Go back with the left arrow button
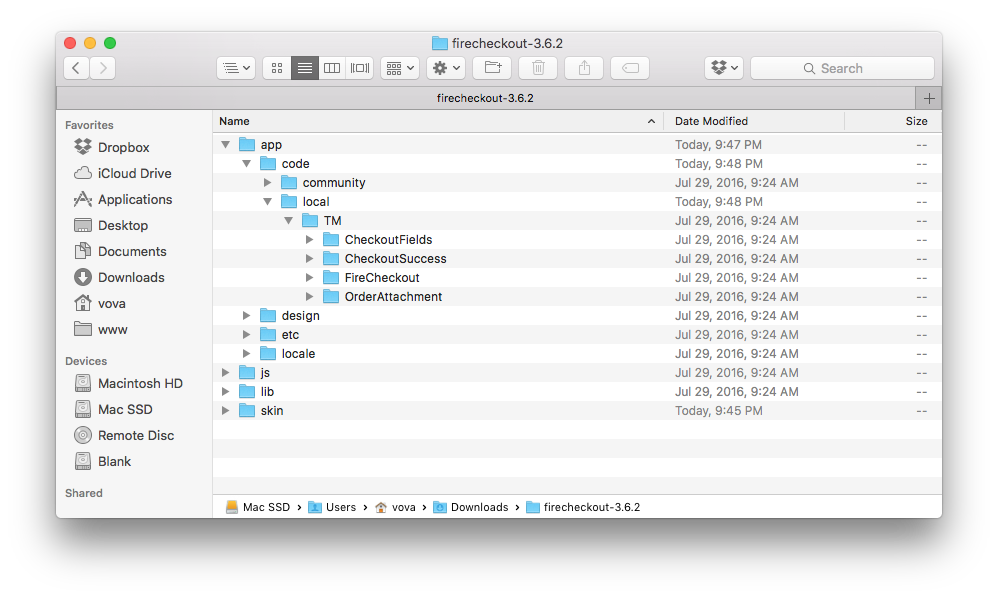Screen dimensions: 998x598 (x=76, y=68)
